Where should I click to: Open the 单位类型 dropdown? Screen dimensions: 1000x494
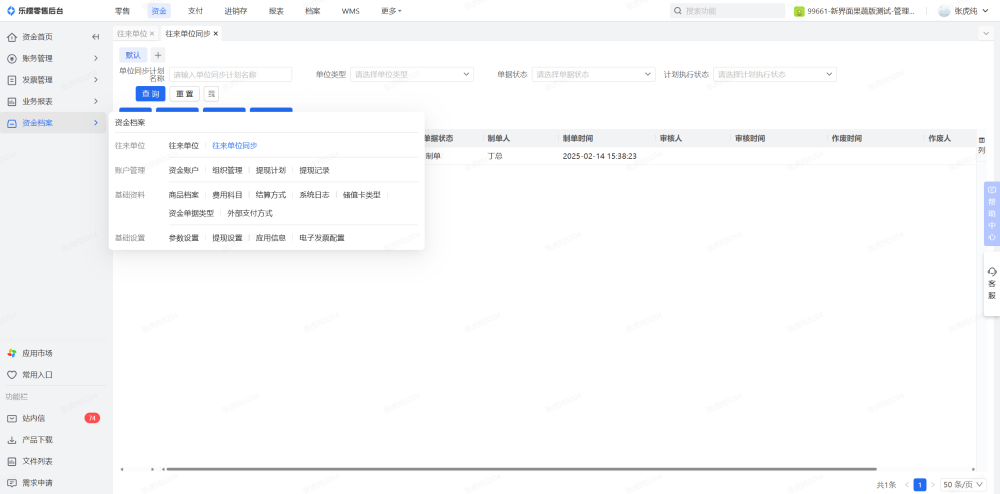click(412, 74)
